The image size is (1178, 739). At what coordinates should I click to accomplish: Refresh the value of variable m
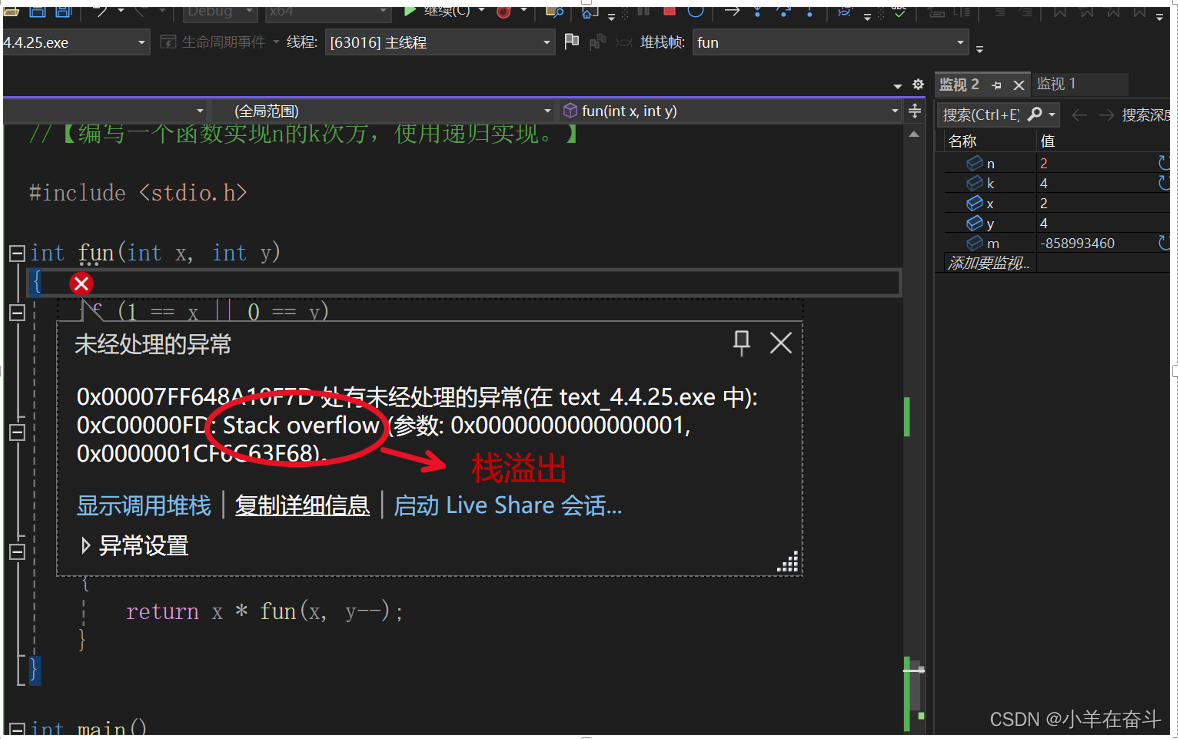1163,243
